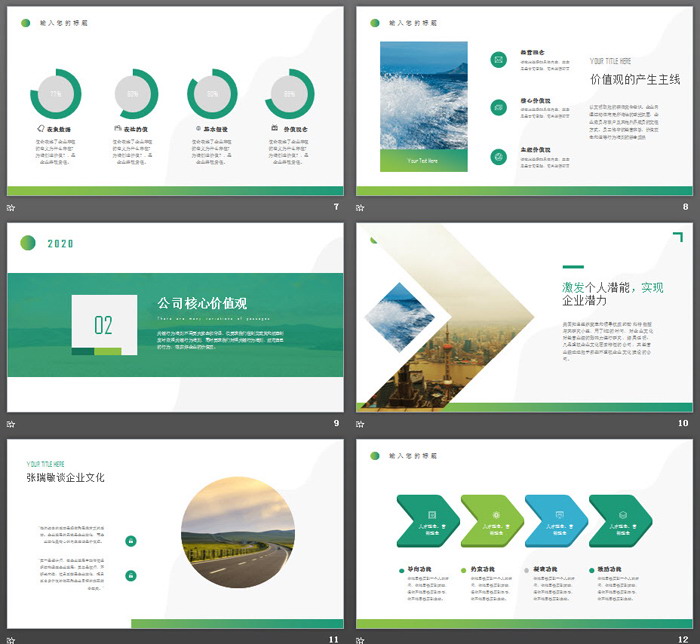
Task: Click the white 02 box on slide 9
Action: pos(103,323)
